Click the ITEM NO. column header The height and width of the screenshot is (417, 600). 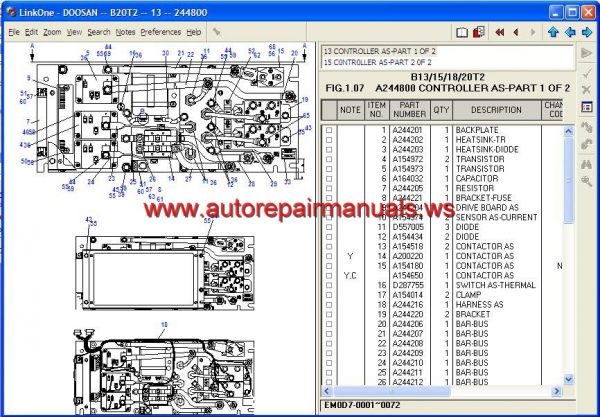(x=377, y=110)
